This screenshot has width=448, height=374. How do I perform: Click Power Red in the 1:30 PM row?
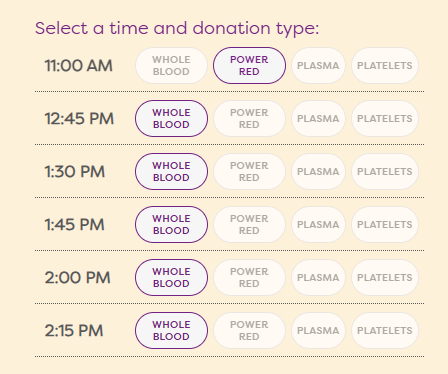249,172
